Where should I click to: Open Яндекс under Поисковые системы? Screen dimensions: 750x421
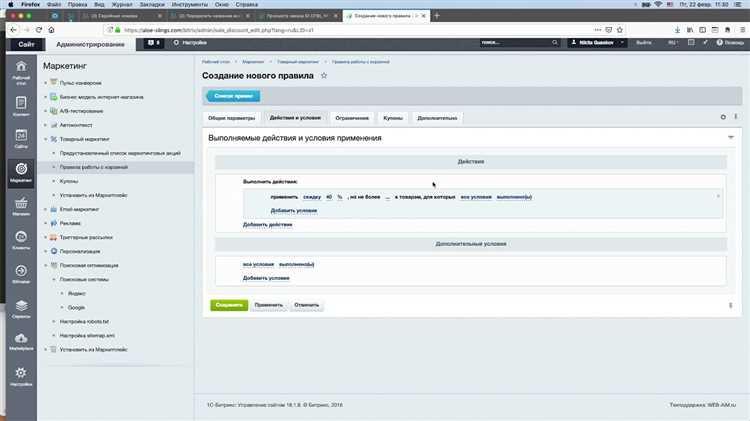(77, 293)
